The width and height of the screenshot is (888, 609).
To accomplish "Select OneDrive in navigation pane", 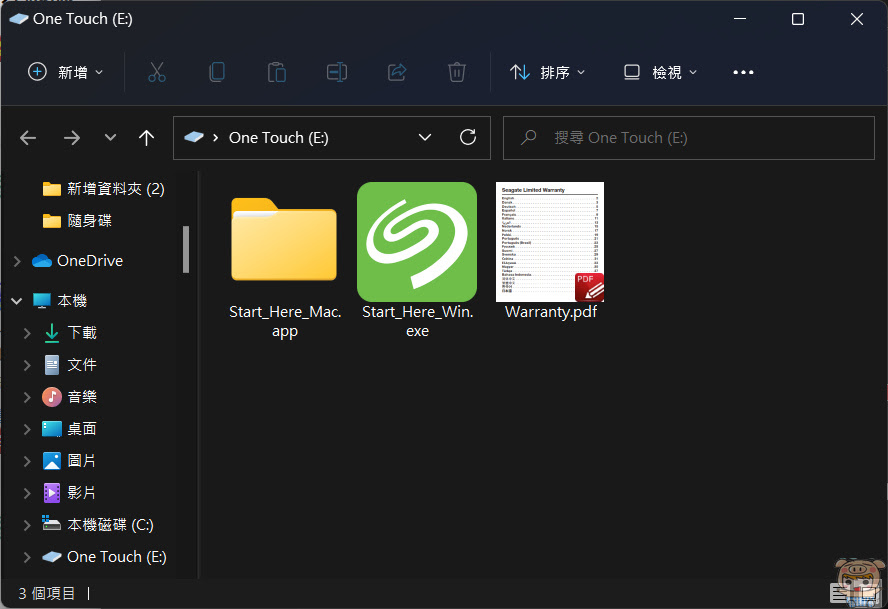I will 78,261.
